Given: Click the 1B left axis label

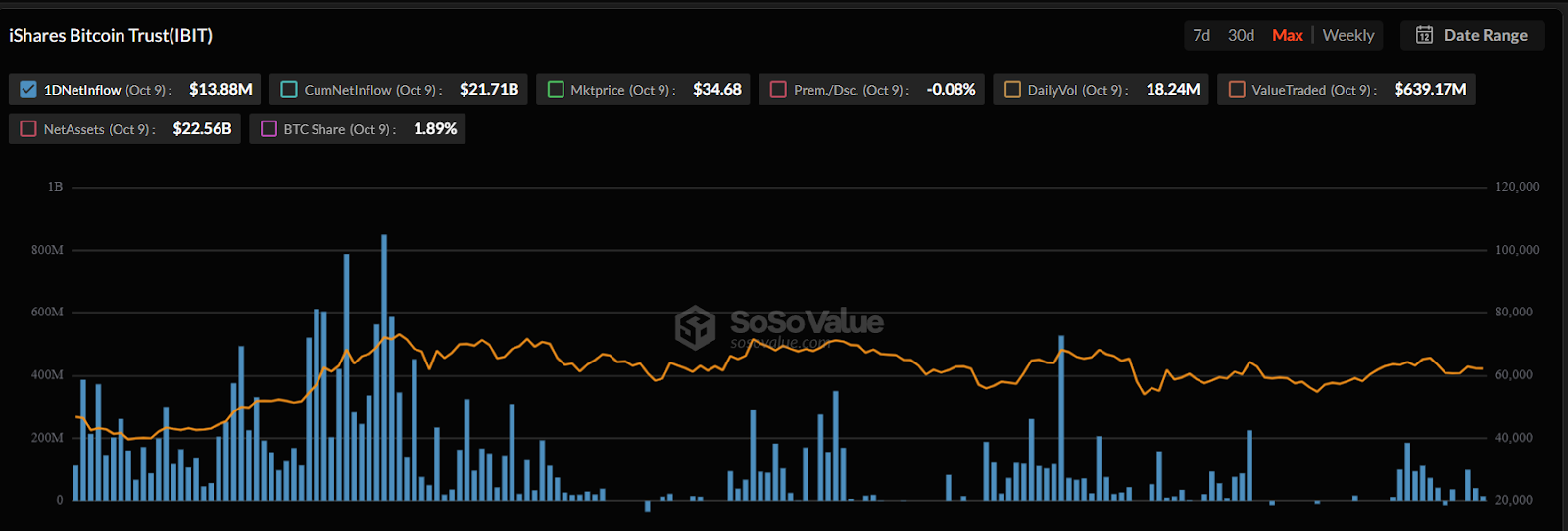Looking at the screenshot, I should (x=55, y=187).
